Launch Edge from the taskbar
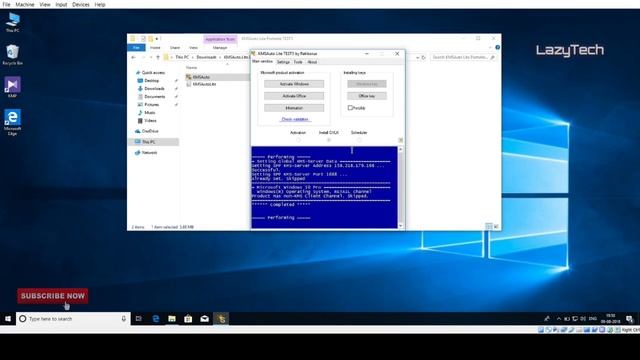 [156, 319]
